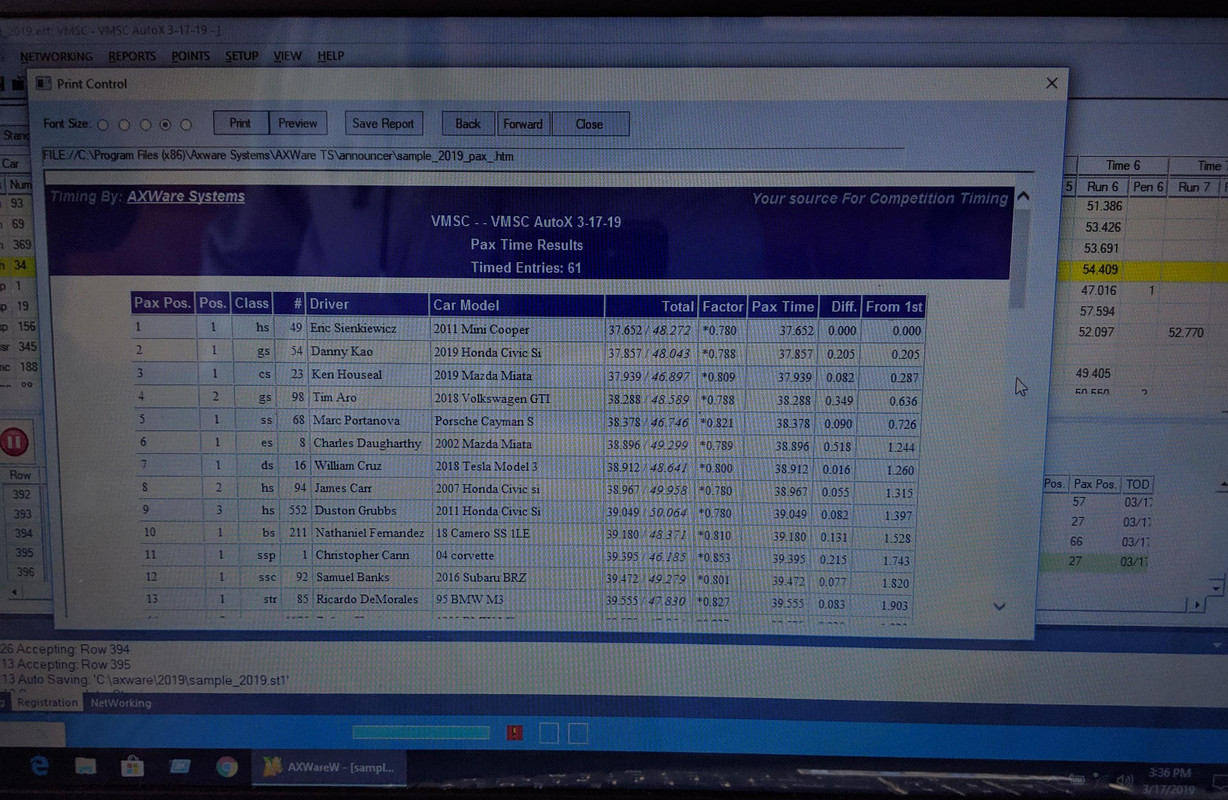Click the From 1st column header
The image size is (1228, 800).
tap(893, 306)
